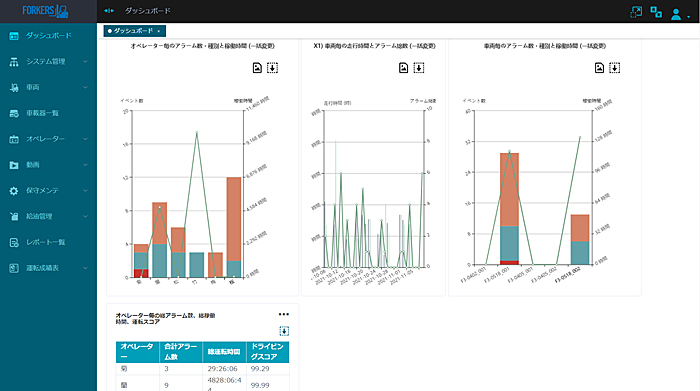The height and width of the screenshot is (391, 700).
Task: Click the vehicle alarm count chart title
Action: point(545,46)
